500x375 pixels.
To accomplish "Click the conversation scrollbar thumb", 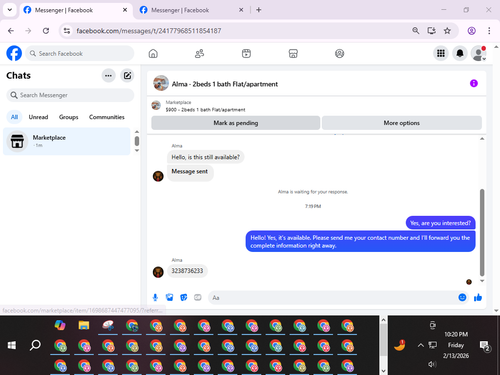I will click(x=482, y=232).
